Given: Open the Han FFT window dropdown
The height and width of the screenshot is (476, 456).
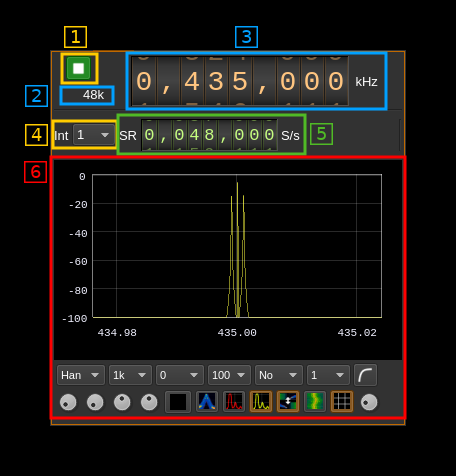Looking at the screenshot, I should (x=81, y=375).
